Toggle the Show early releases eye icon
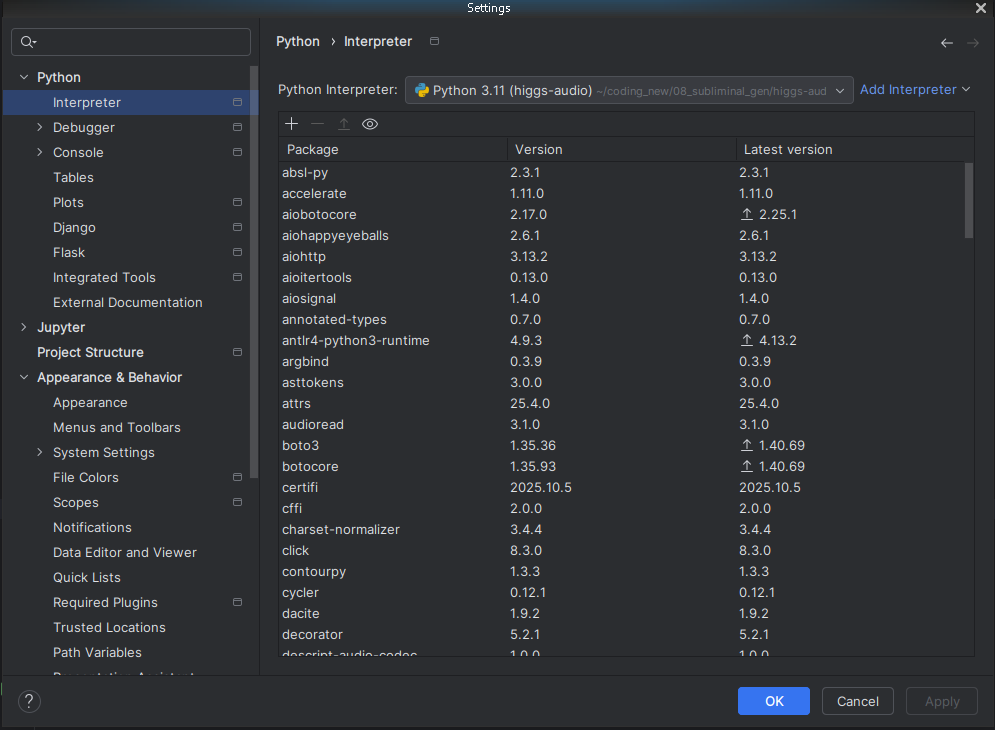 click(370, 124)
